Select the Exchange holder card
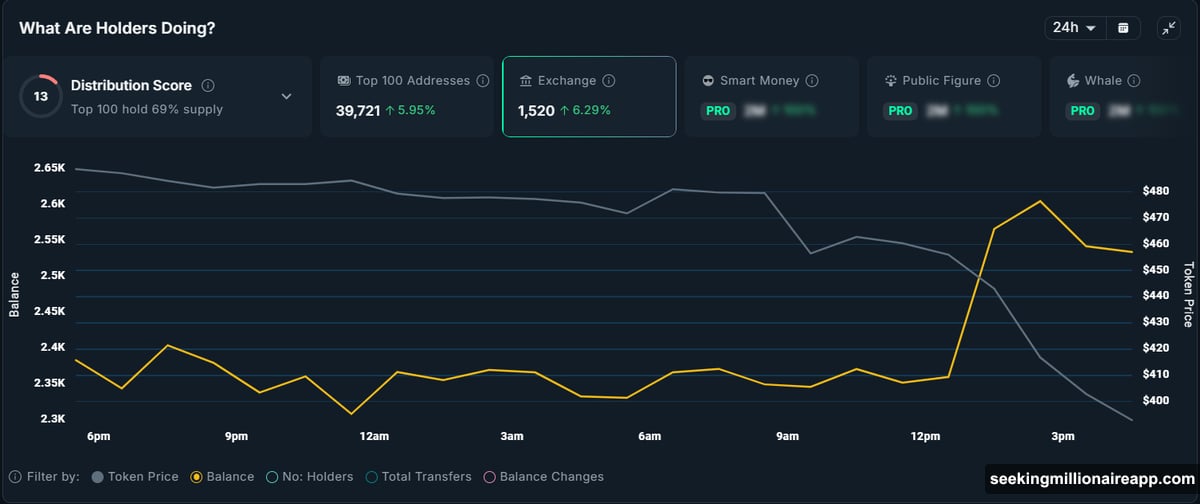1200x504 pixels. click(588, 96)
